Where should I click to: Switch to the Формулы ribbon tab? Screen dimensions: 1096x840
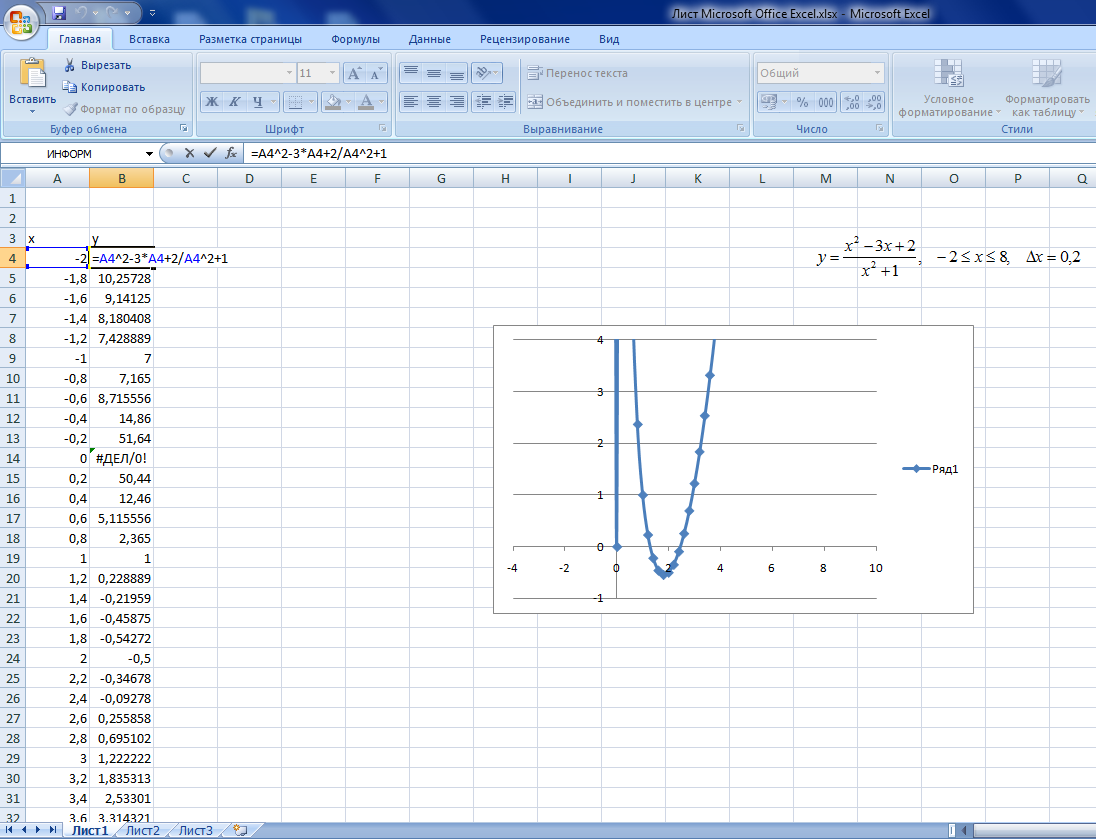355,39
